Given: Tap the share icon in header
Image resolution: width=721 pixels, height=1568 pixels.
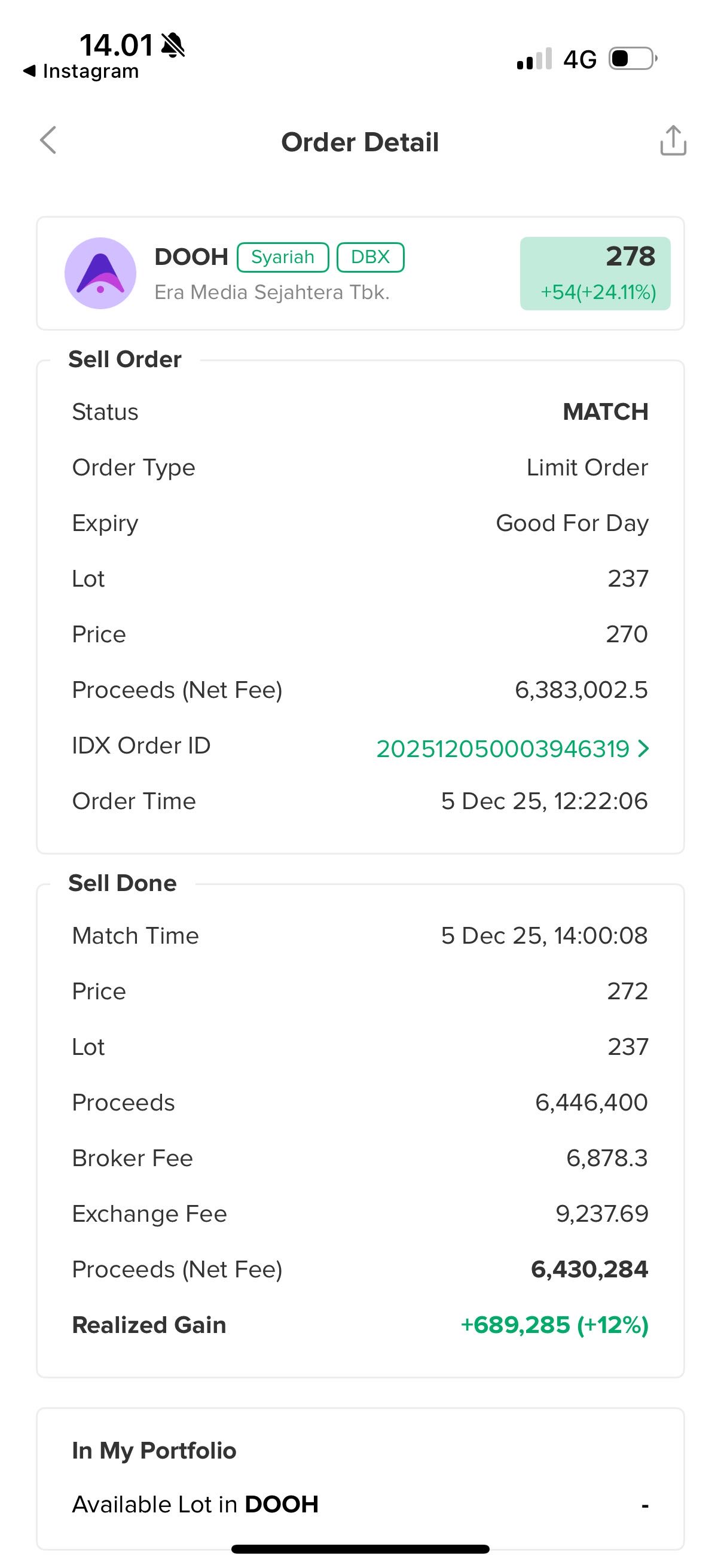Looking at the screenshot, I should (x=673, y=141).
